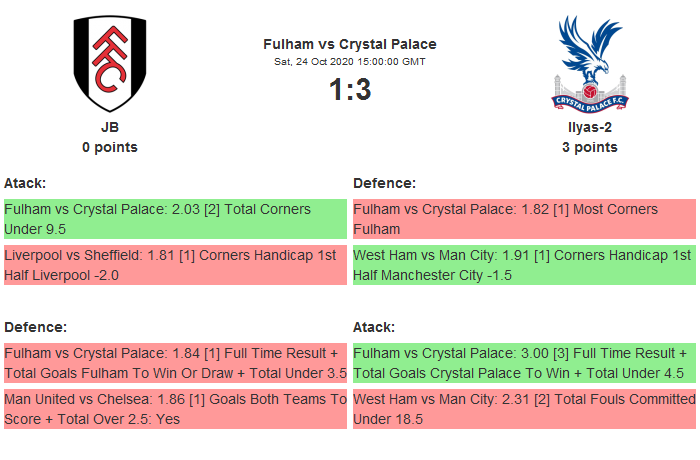Click Ilyas-2's Defence section heading
The height and width of the screenshot is (460, 700).
coord(384,183)
